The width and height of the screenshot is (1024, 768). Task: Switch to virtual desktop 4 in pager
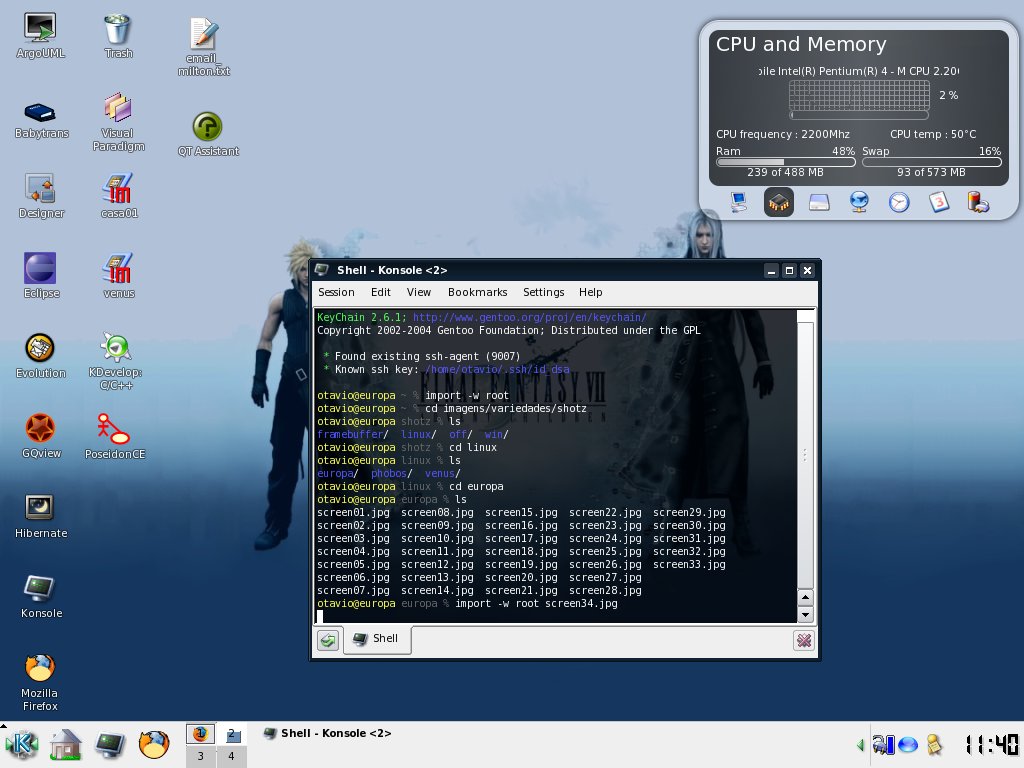point(231,756)
